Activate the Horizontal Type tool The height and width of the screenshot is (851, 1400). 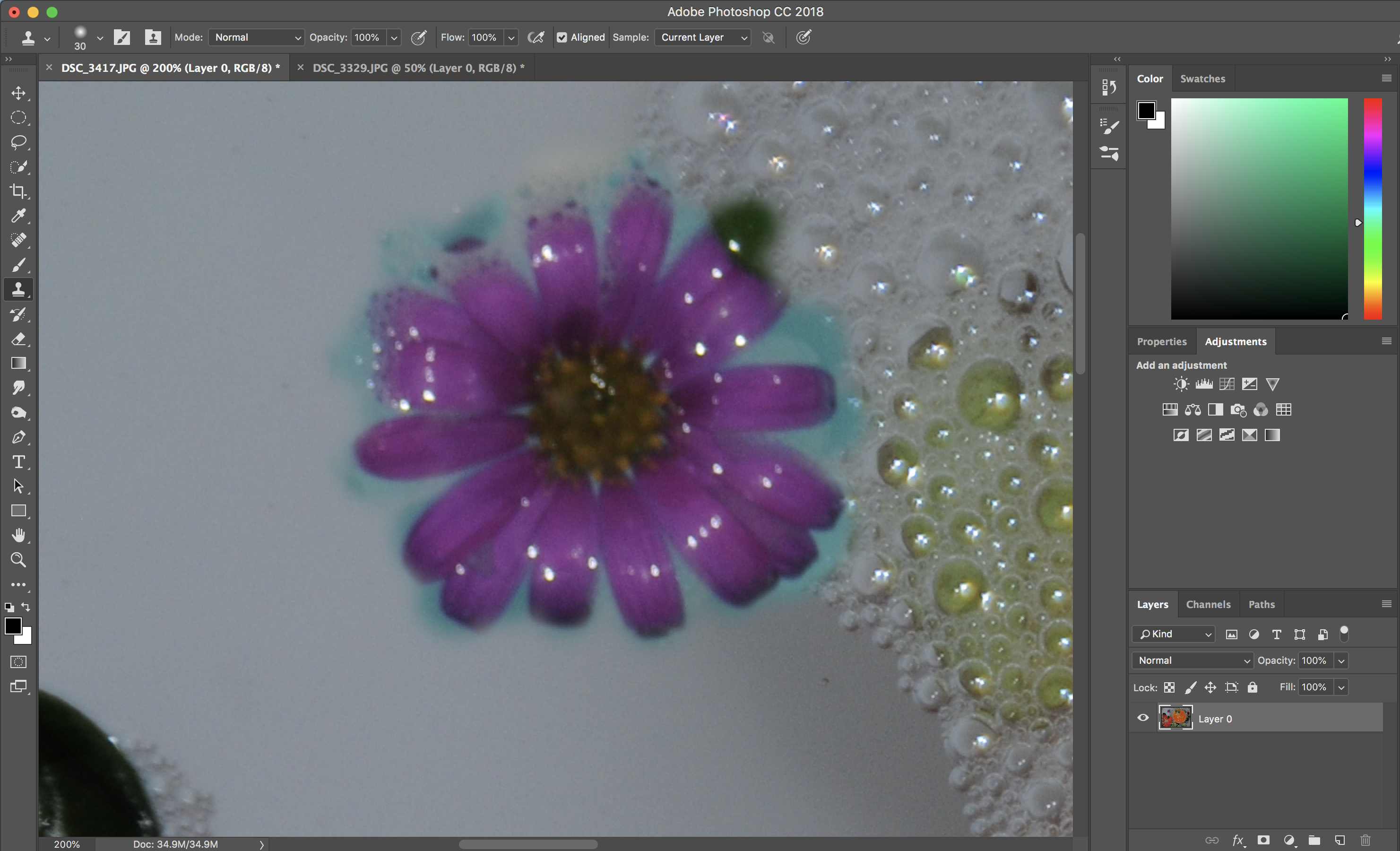point(18,461)
